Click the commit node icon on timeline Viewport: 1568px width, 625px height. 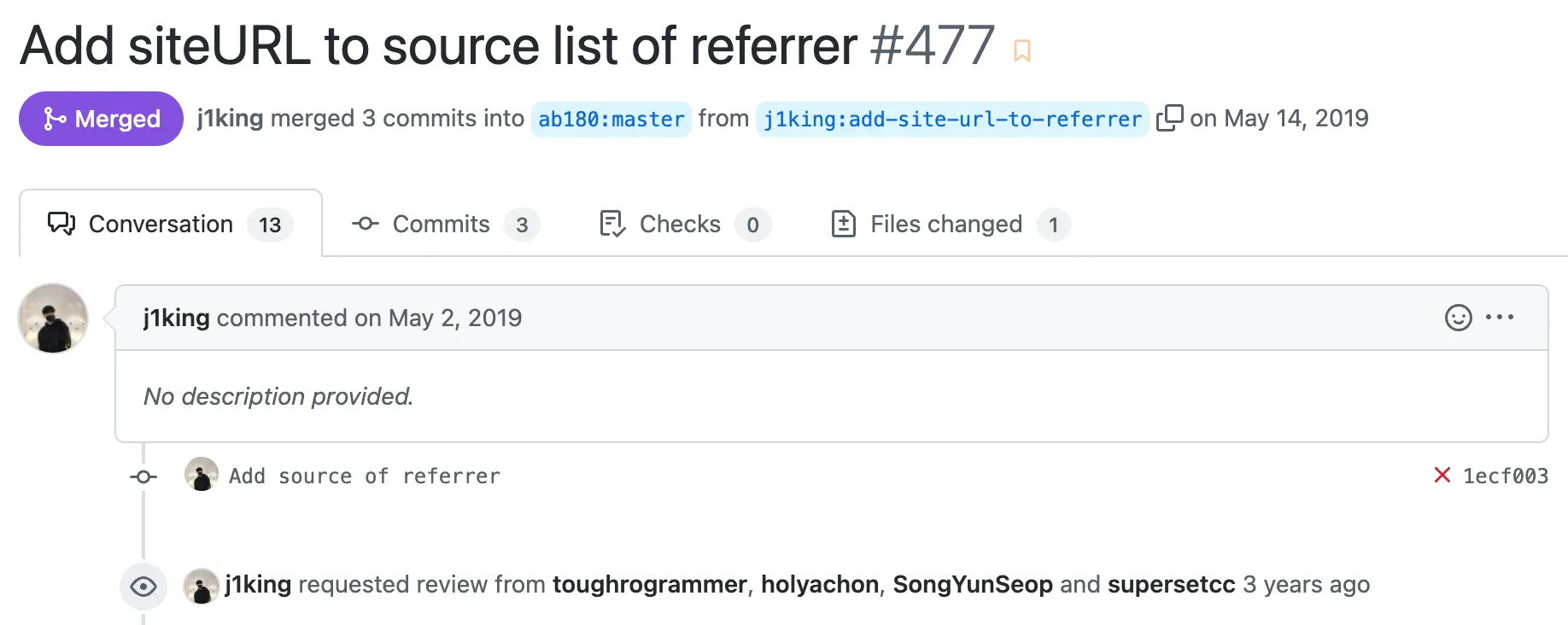[143, 476]
